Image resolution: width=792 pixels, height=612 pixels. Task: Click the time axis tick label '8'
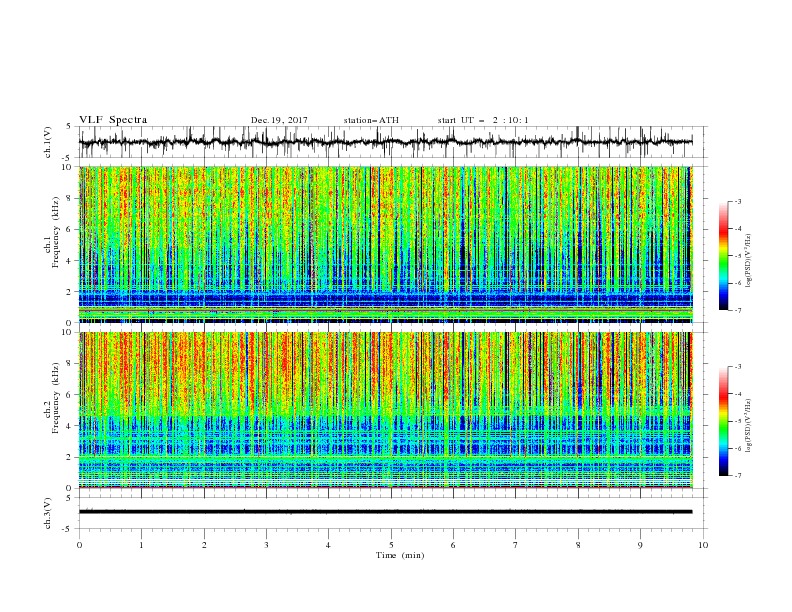[x=578, y=545]
